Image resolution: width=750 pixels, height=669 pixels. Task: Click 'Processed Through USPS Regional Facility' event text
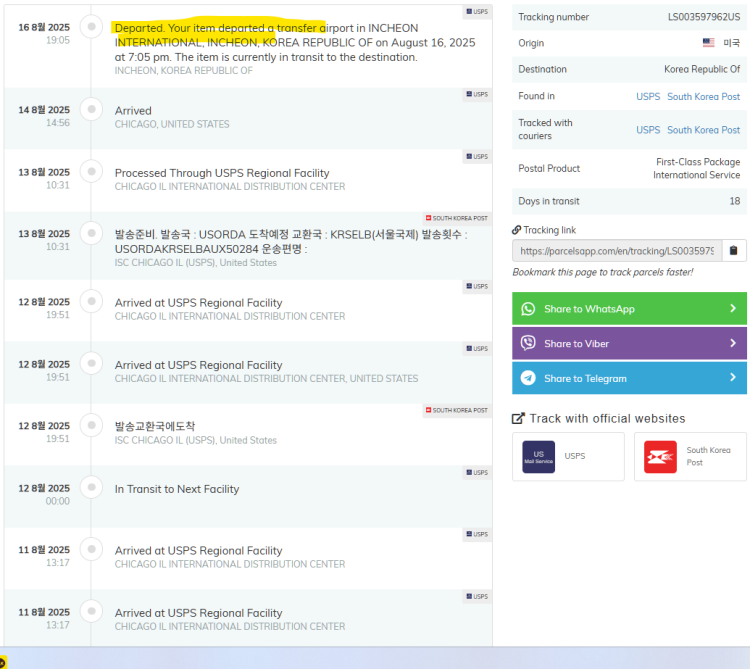tap(222, 173)
